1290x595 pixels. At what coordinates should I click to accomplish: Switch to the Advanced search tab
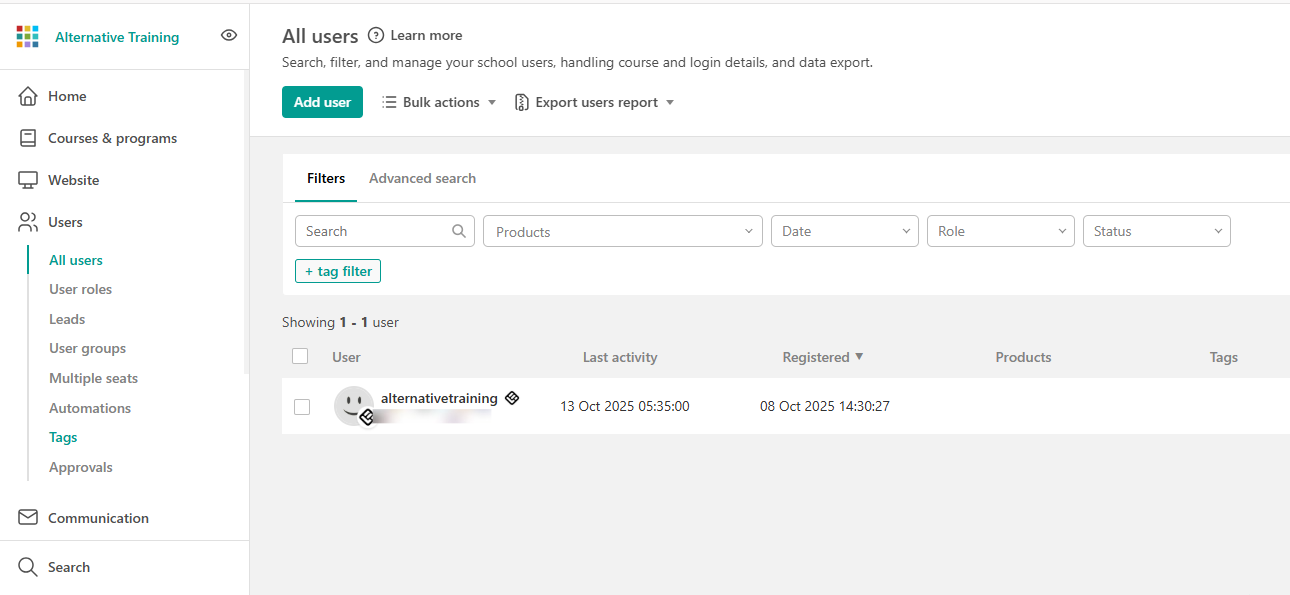click(x=422, y=178)
